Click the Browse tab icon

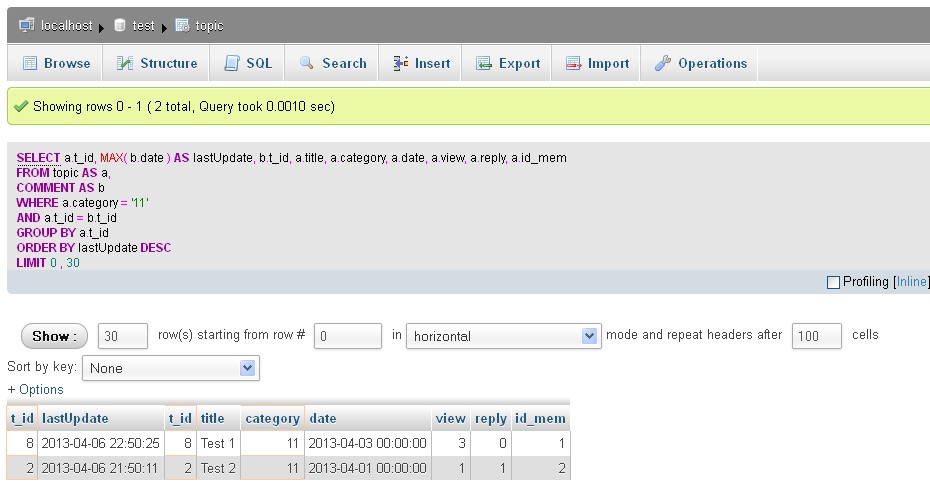coord(30,63)
